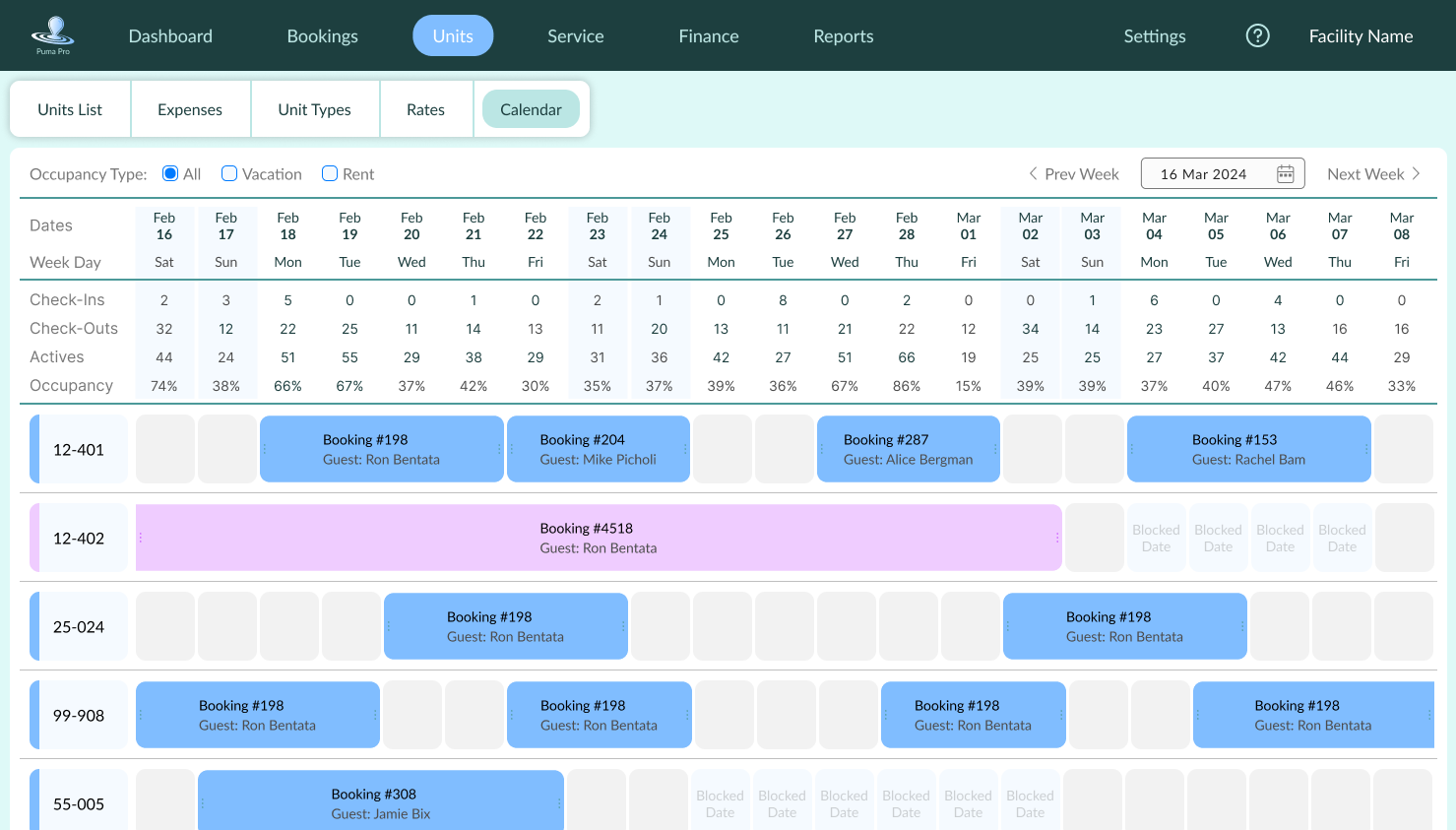The height and width of the screenshot is (830, 1456).
Task: Open the Reports page
Action: [844, 36]
